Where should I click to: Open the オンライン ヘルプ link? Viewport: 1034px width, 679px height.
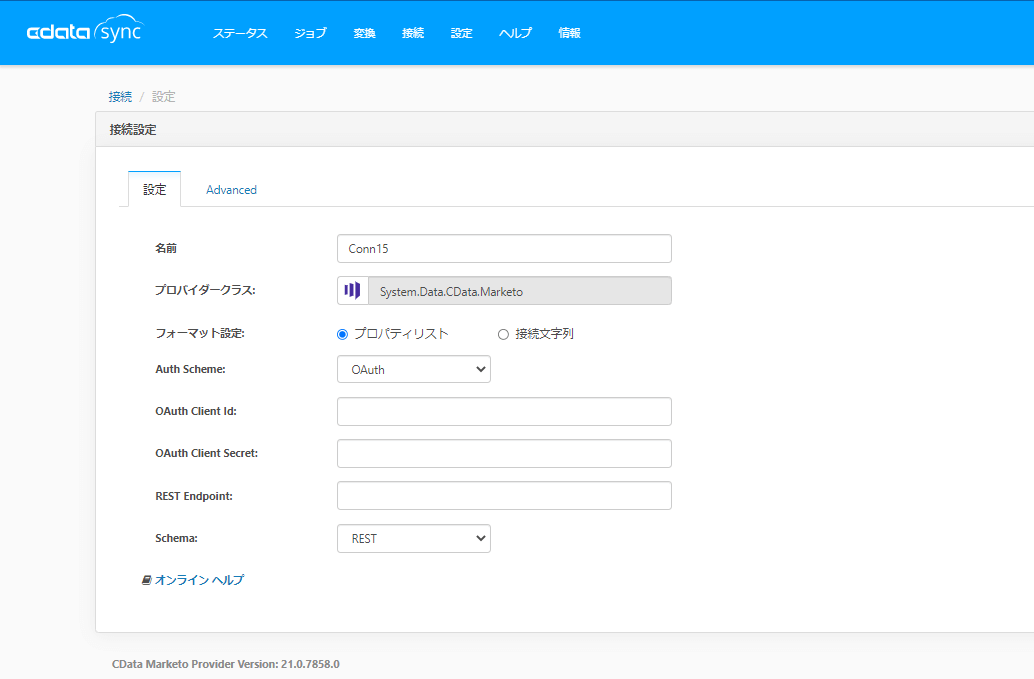click(199, 580)
